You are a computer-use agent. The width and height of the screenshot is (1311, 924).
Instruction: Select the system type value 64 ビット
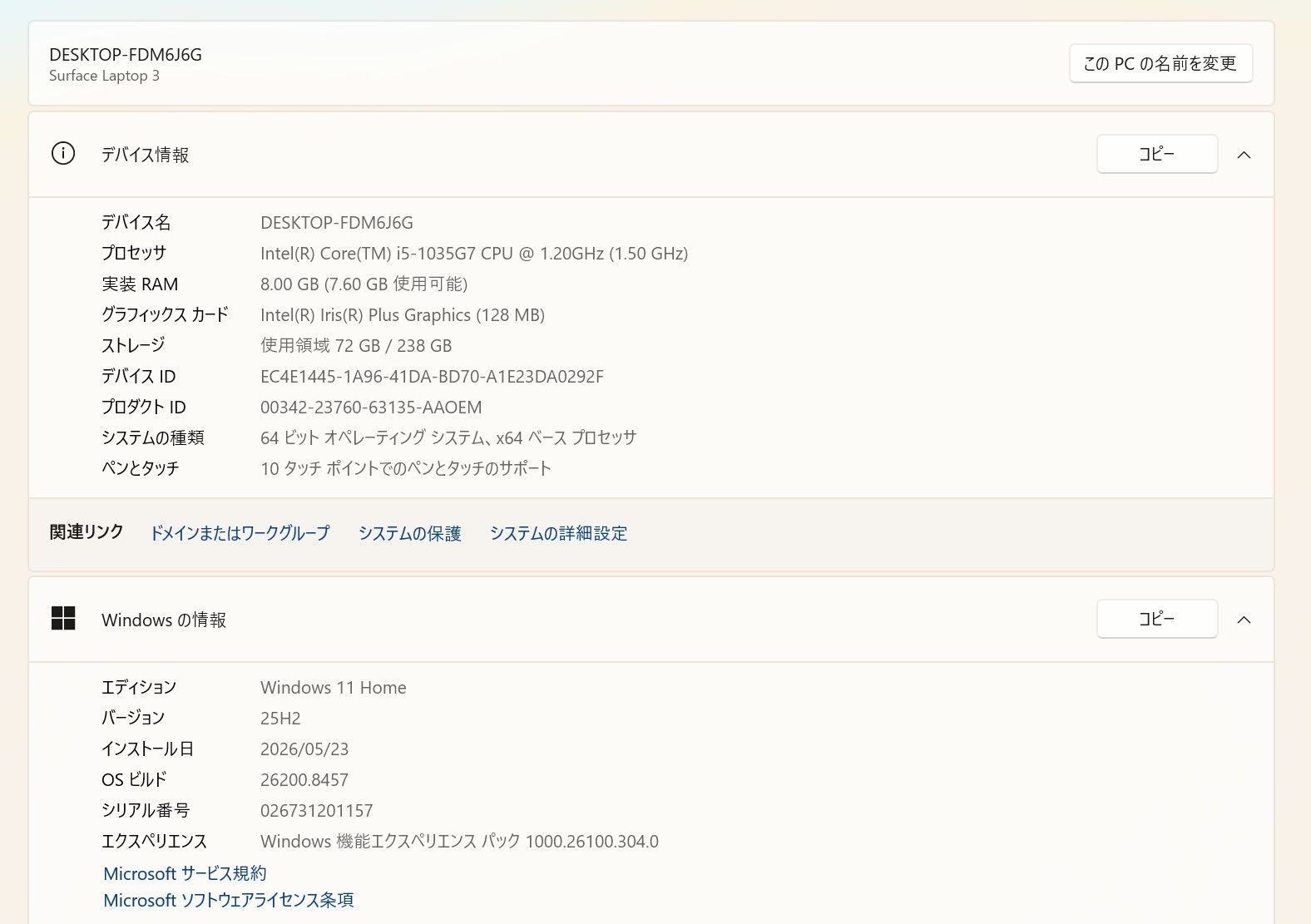(x=448, y=437)
